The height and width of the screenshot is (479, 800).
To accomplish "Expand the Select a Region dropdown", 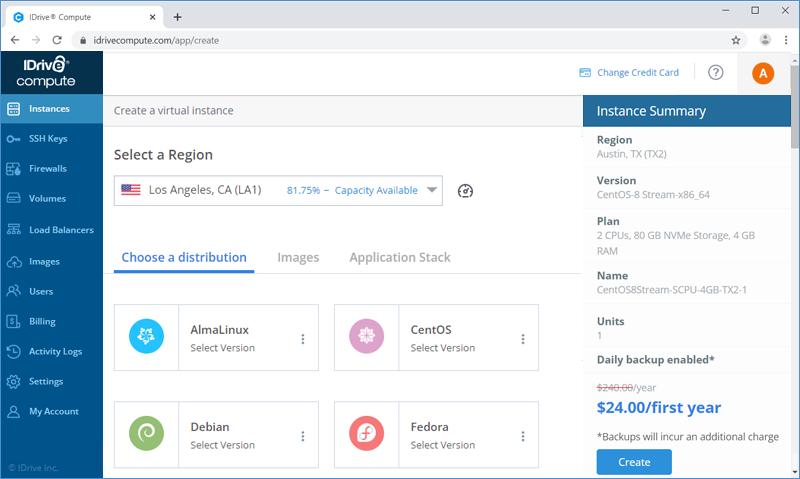I will click(278, 191).
